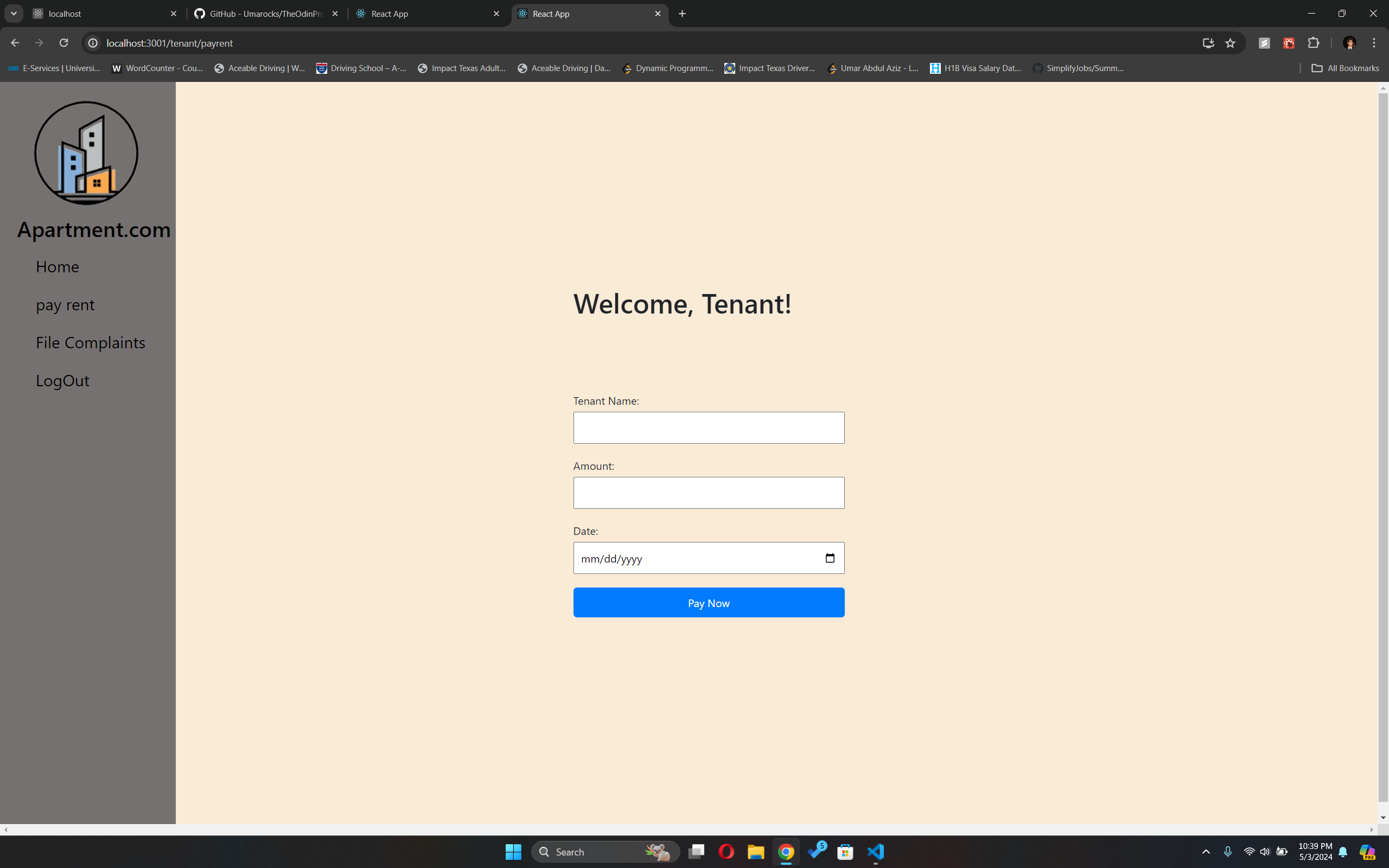Expand the tab search dropdown arrow
Viewport: 1389px width, 868px height.
coord(14,13)
